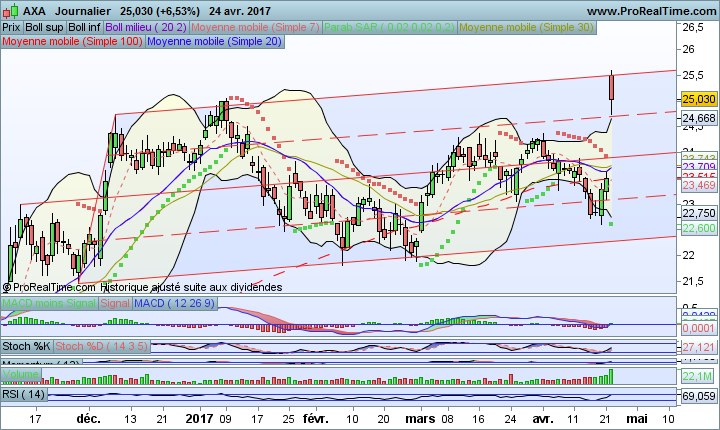Click the tallest green volume bar
This screenshot has height=430, width=720.
[611, 376]
